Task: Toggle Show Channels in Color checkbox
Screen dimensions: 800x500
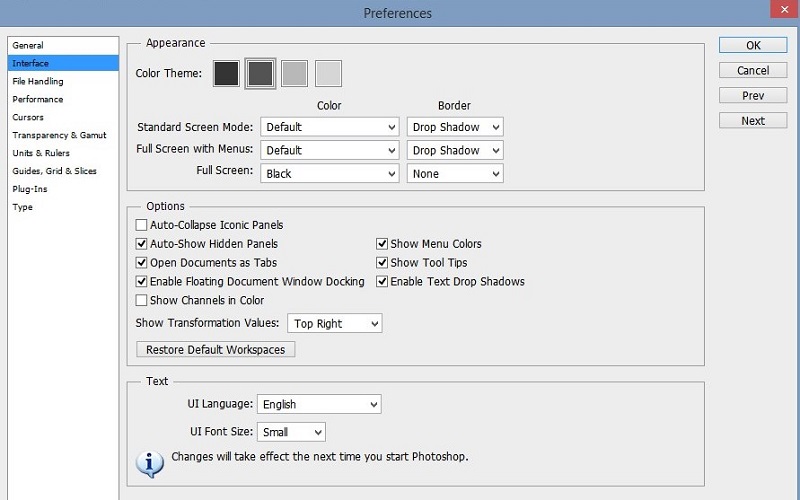Action: (x=142, y=300)
